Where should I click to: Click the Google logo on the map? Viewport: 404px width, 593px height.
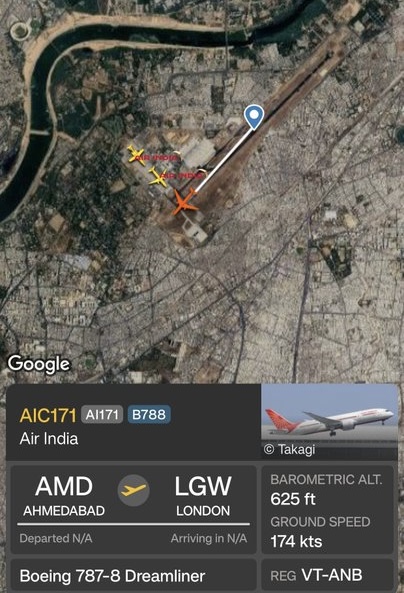39,364
